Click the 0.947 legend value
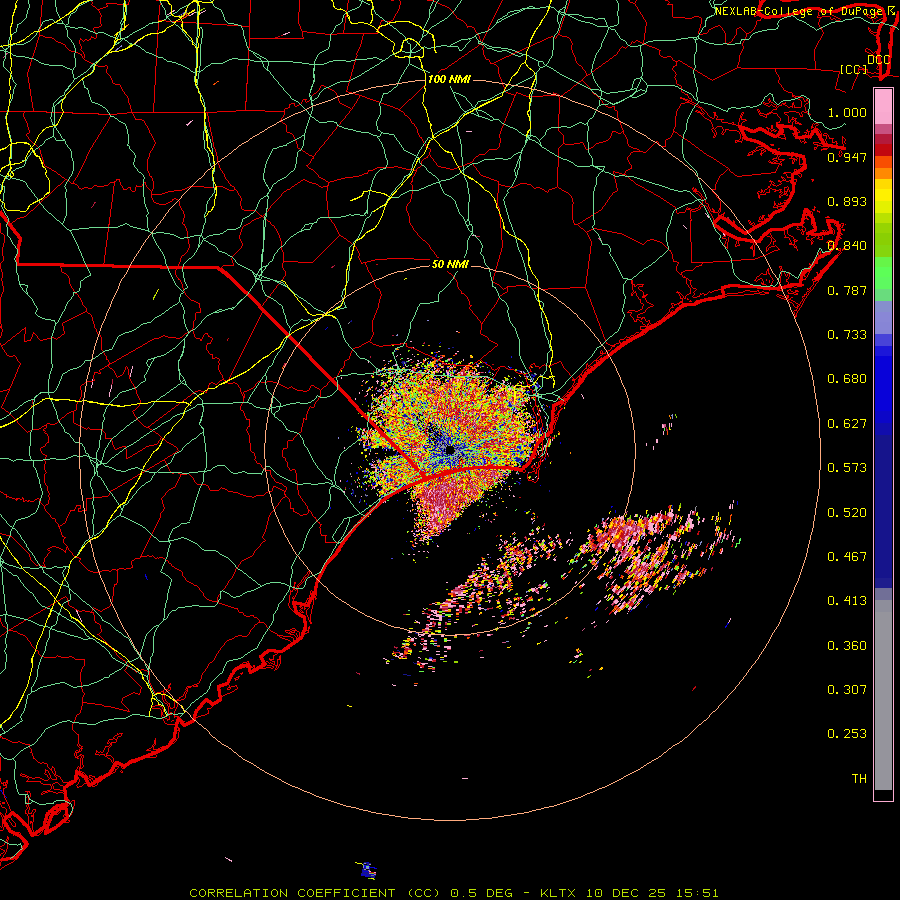This screenshot has height=900, width=900. click(847, 157)
